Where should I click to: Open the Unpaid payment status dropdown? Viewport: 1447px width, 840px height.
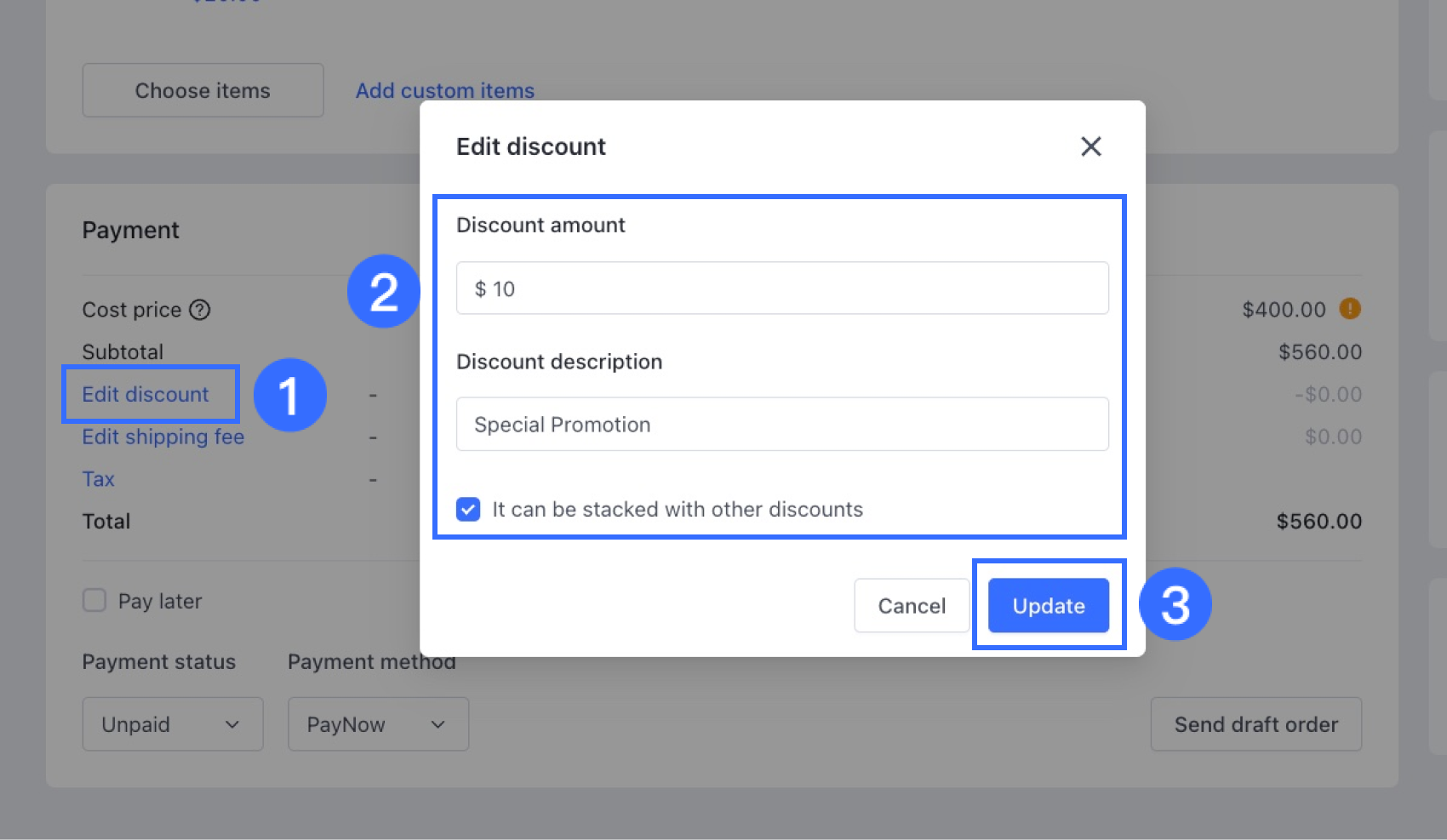[x=172, y=724]
